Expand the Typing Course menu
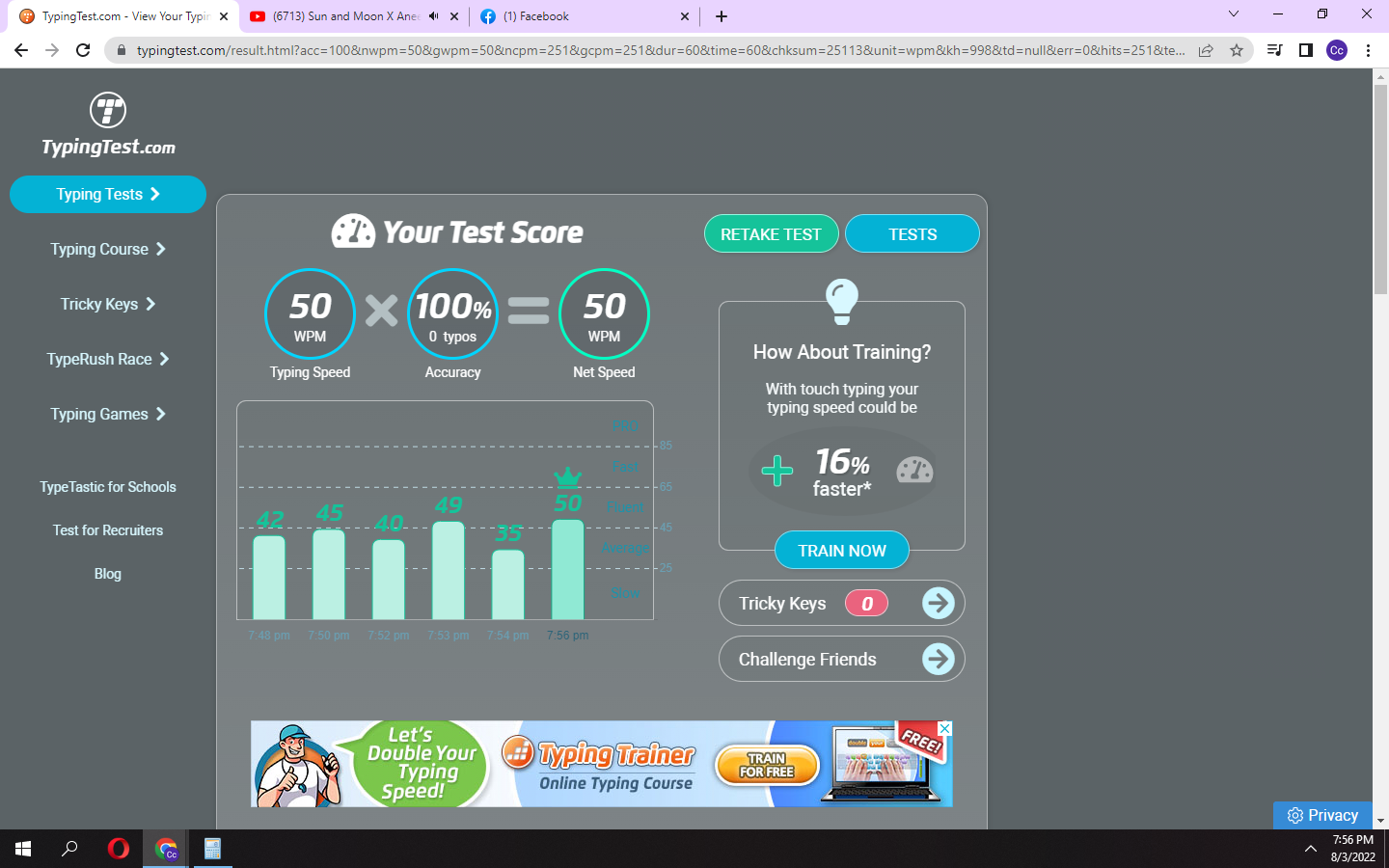Image resolution: width=1389 pixels, height=868 pixels. 108,249
